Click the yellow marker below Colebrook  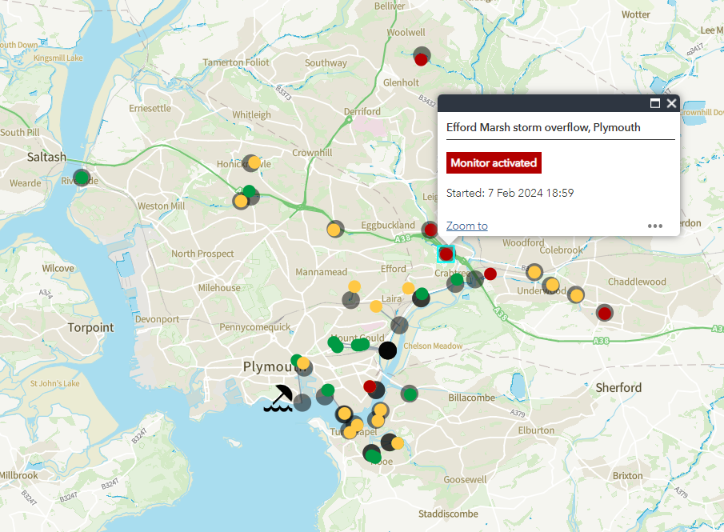pyautogui.click(x=534, y=272)
